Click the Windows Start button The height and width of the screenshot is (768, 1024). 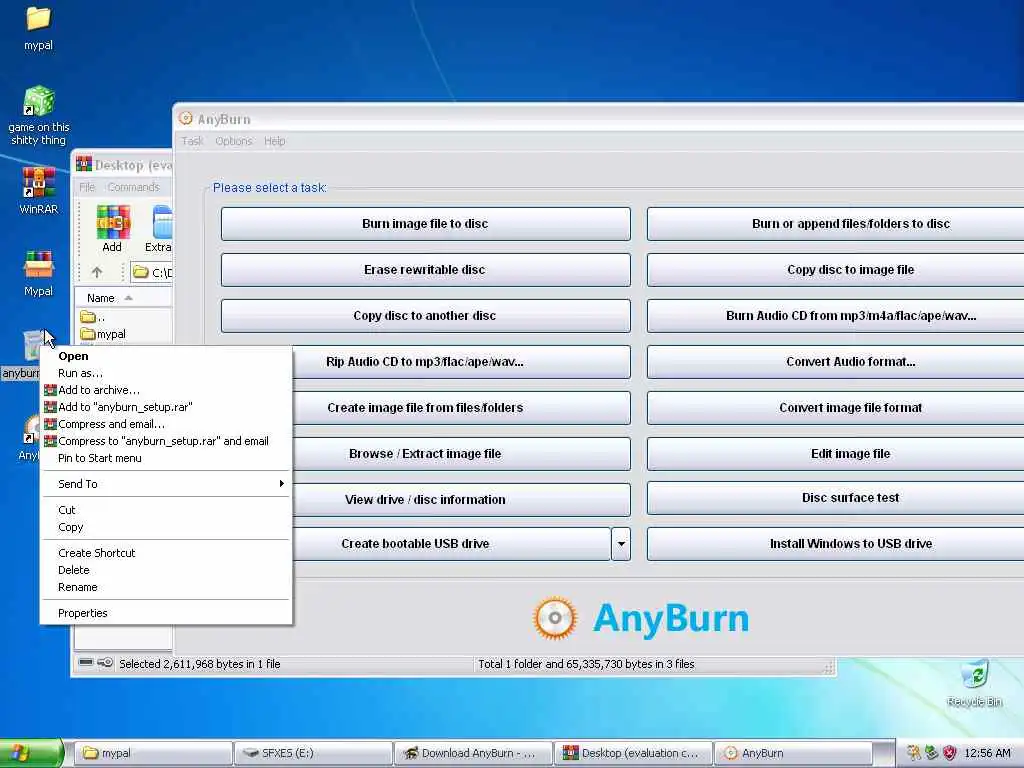pos(31,753)
